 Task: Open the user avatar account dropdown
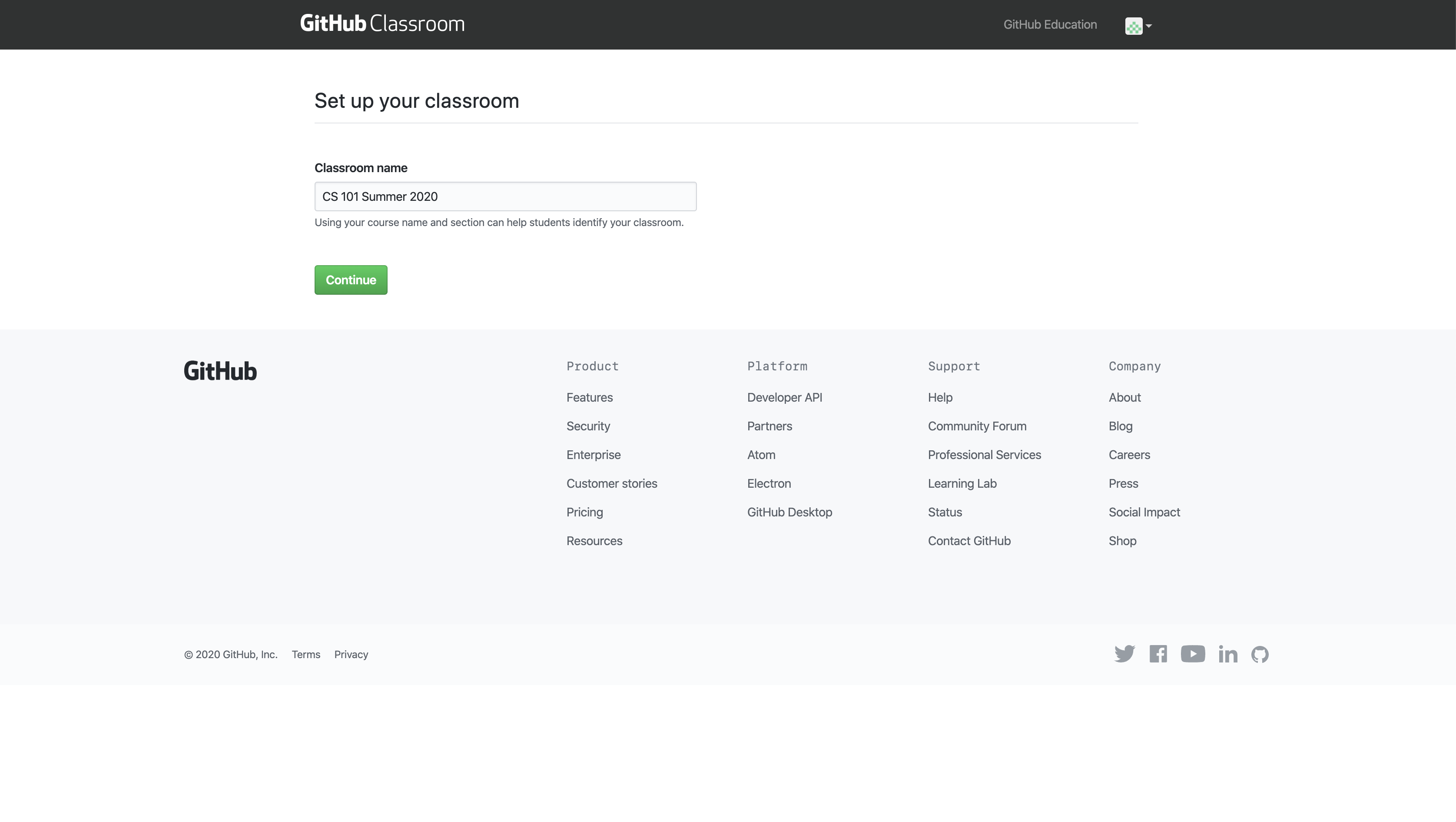click(1138, 26)
